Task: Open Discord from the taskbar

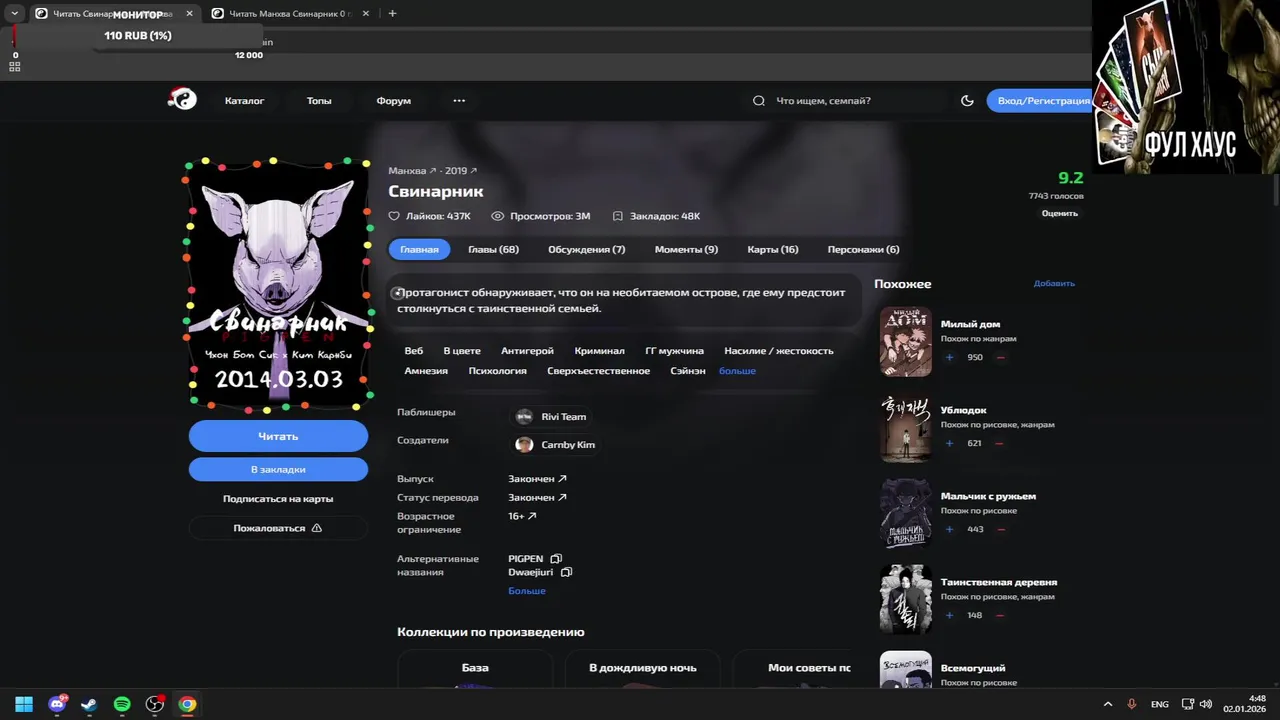Action: [x=57, y=704]
